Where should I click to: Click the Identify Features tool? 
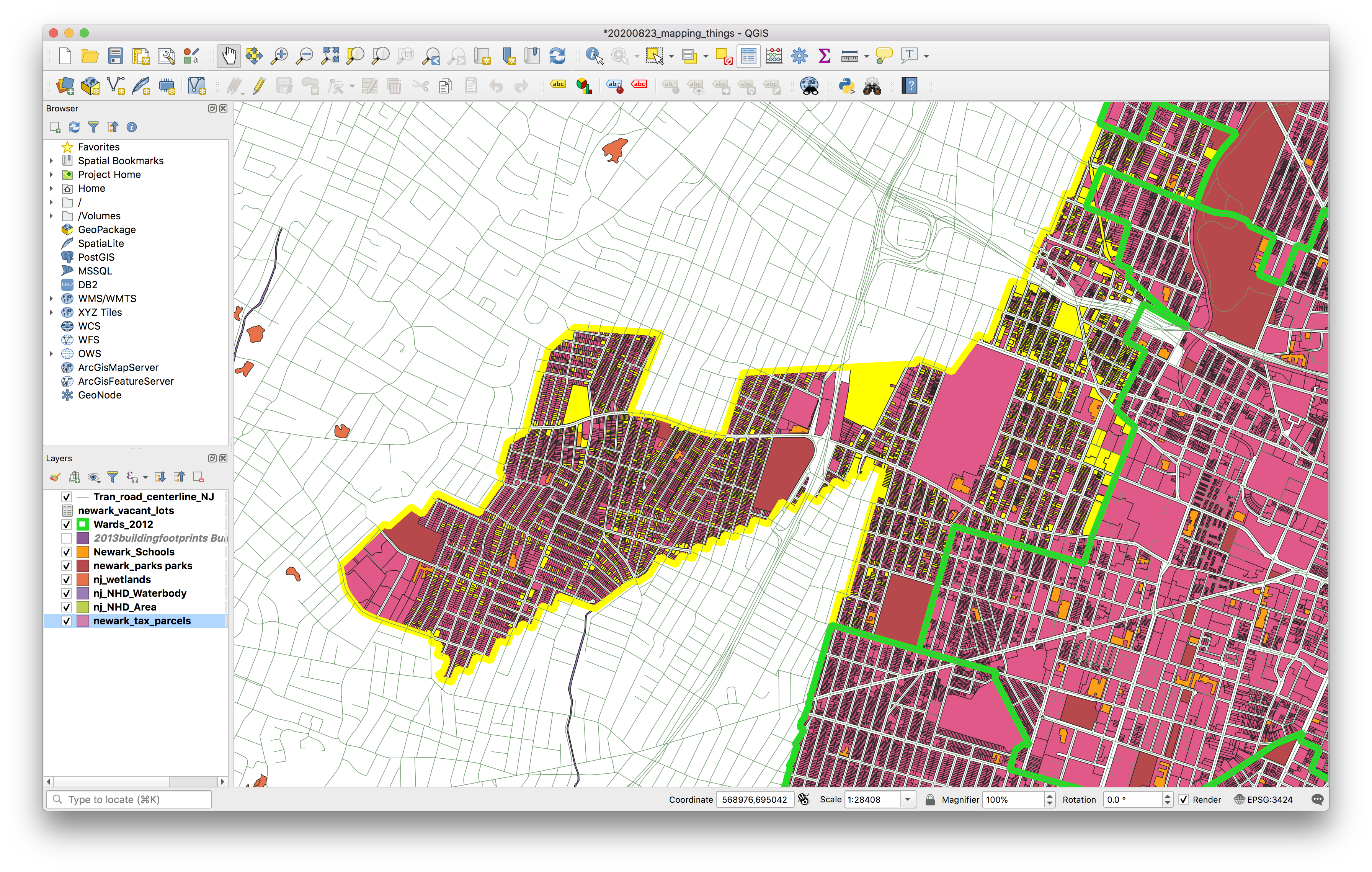click(594, 56)
